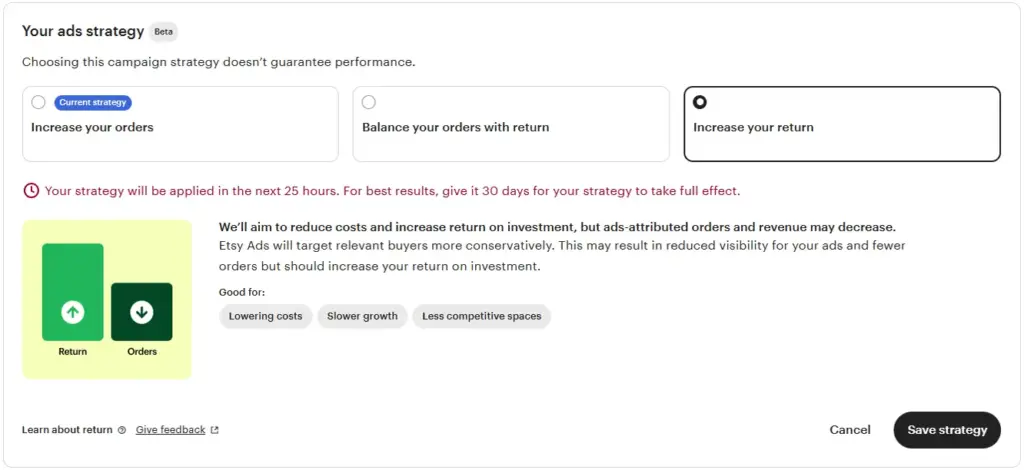Viewport: 1024px width, 470px height.
Task: Click the blue Current strategy badge
Action: click(x=93, y=102)
